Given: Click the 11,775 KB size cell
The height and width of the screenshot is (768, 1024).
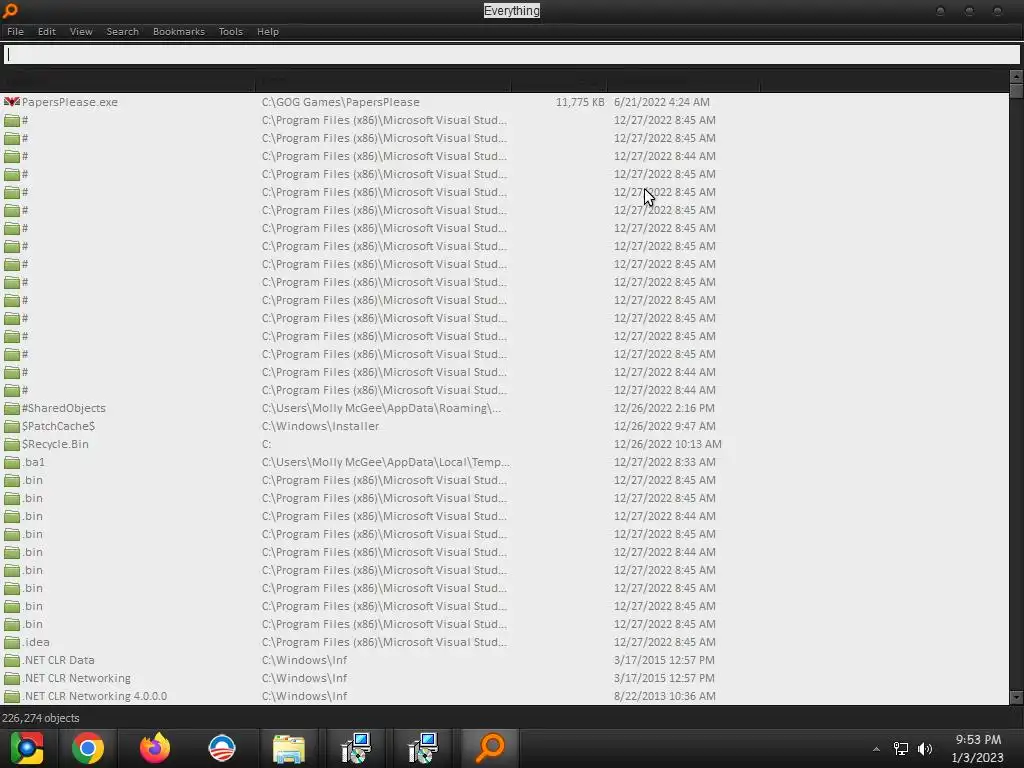Looking at the screenshot, I should pyautogui.click(x=580, y=102).
